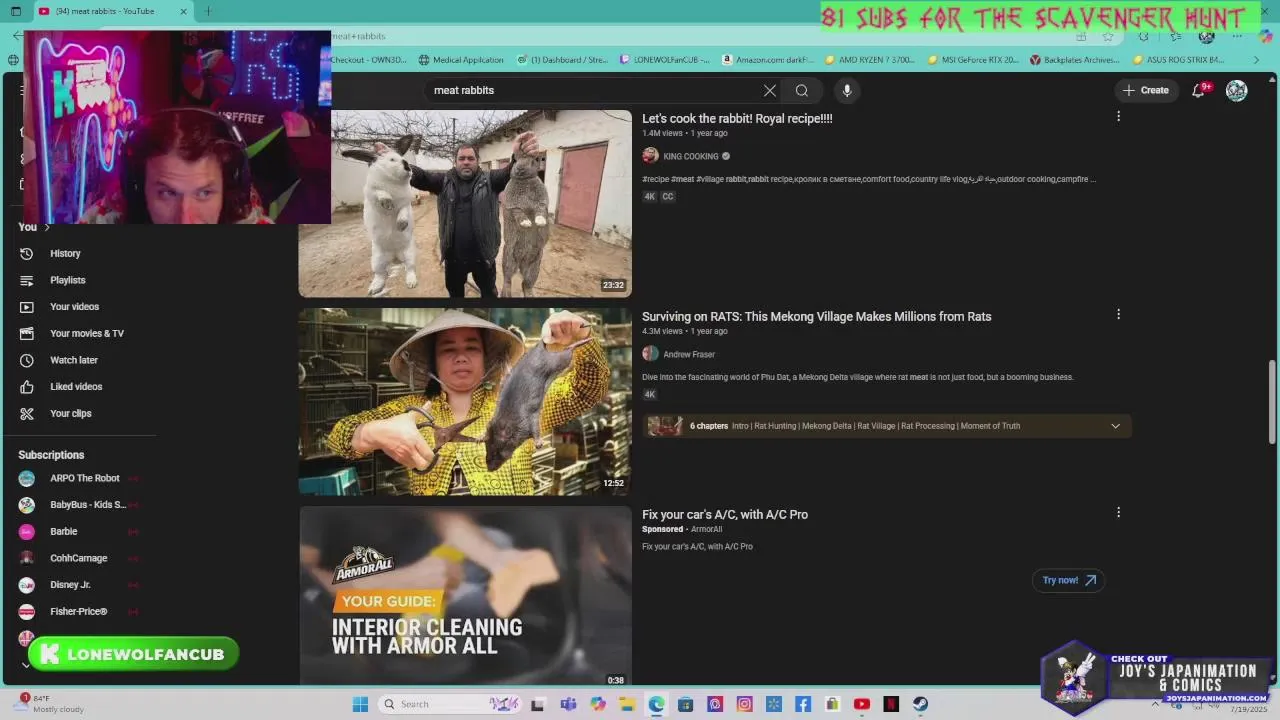
Task: Open Let's cook the rabbit video title
Action: [737, 118]
